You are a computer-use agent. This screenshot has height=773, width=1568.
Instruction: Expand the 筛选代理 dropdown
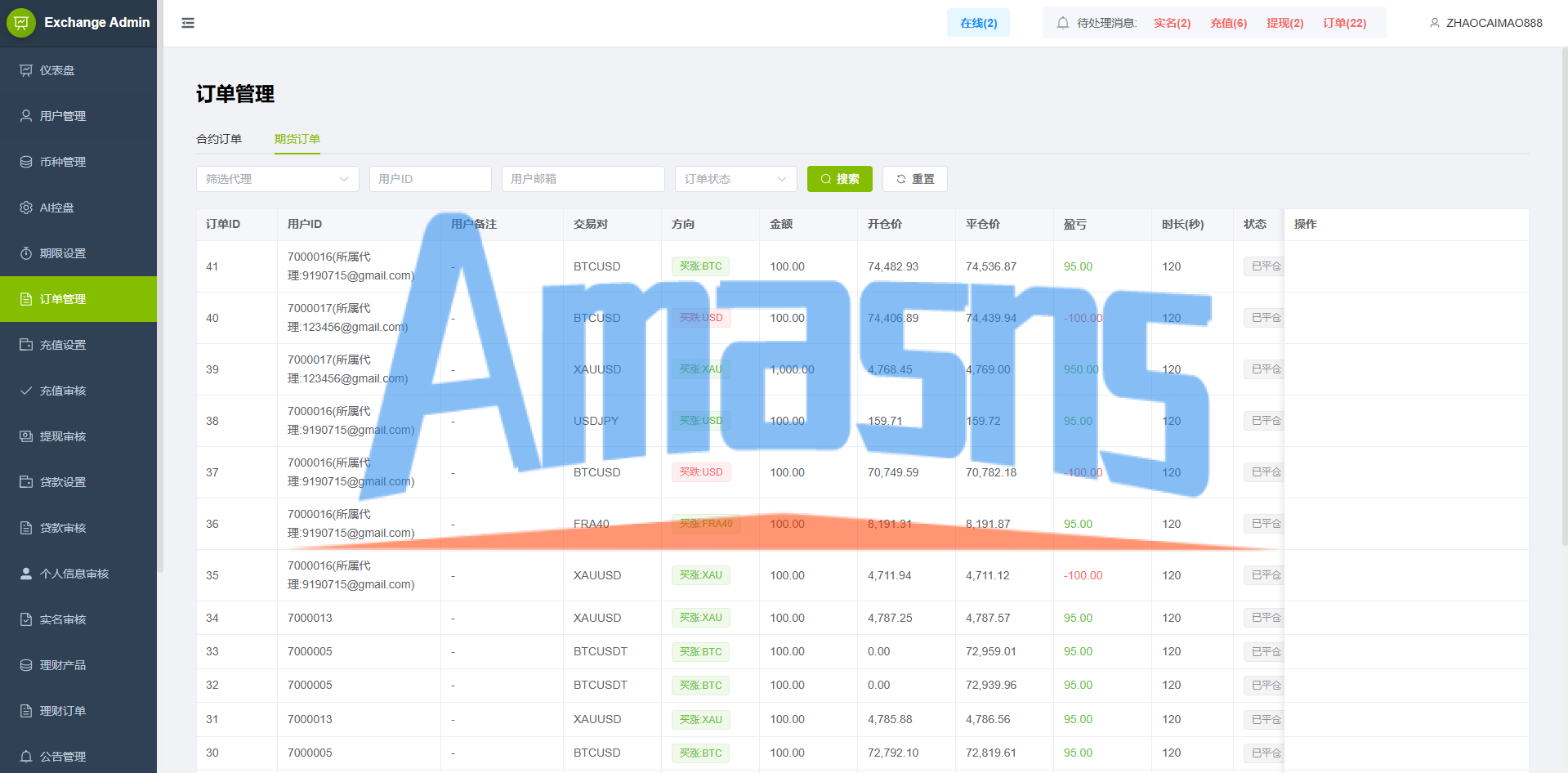coord(278,179)
